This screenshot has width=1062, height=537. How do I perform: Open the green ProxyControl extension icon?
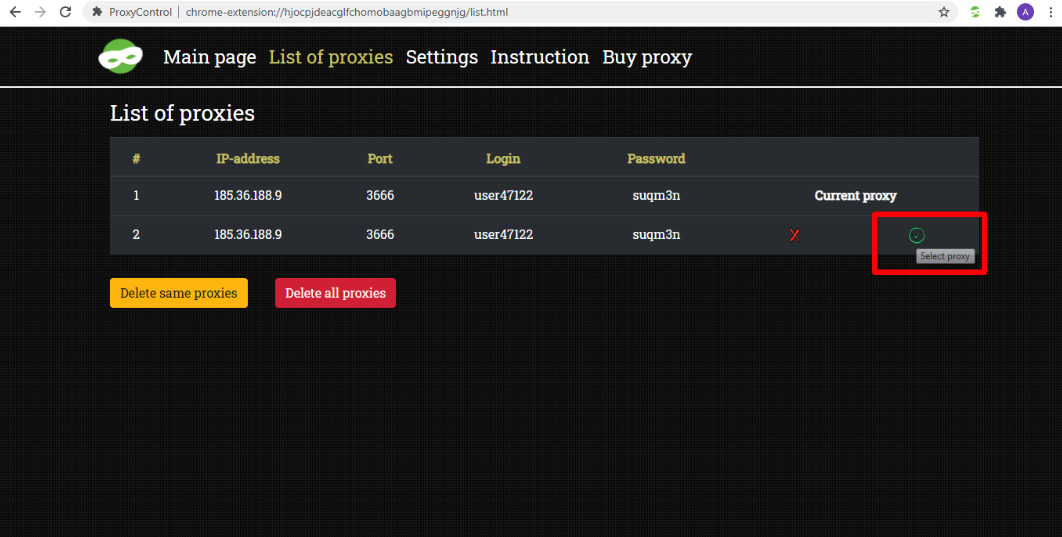click(x=975, y=12)
